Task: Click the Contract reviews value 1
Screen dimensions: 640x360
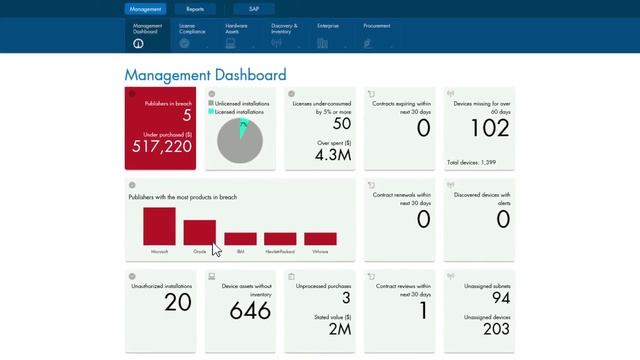Action: pos(424,311)
